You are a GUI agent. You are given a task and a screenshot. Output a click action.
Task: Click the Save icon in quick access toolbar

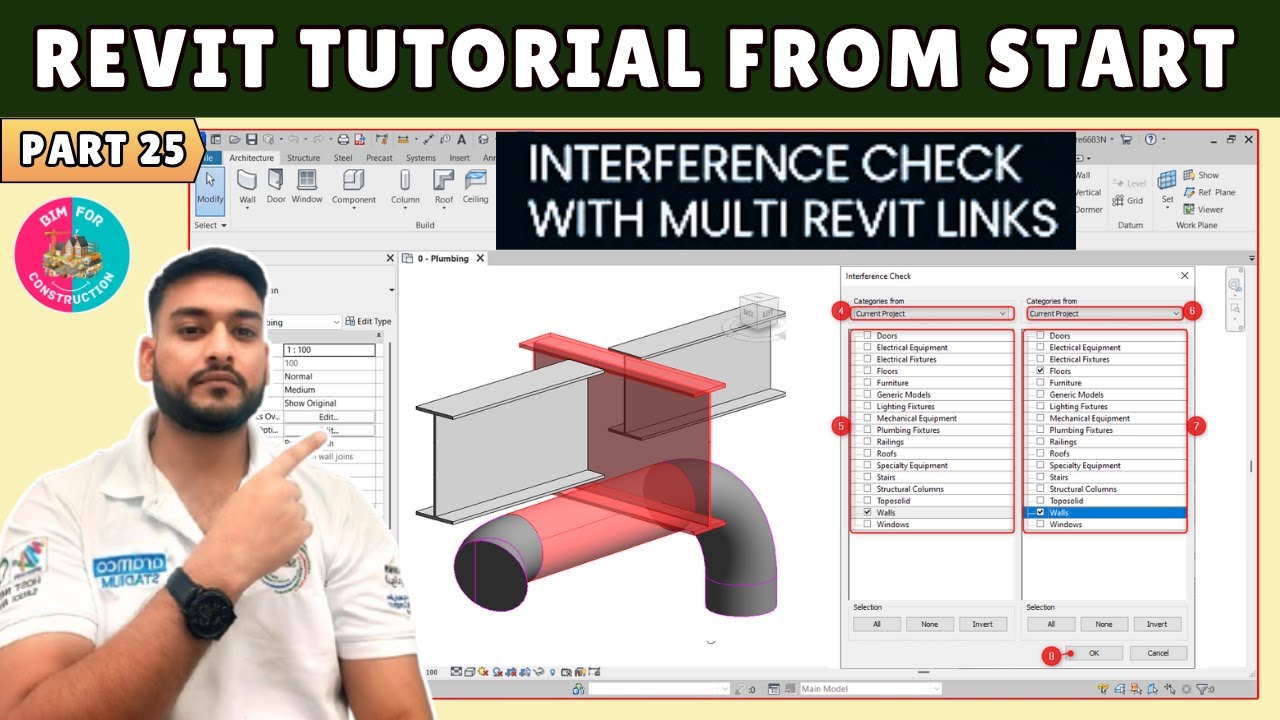click(x=252, y=139)
